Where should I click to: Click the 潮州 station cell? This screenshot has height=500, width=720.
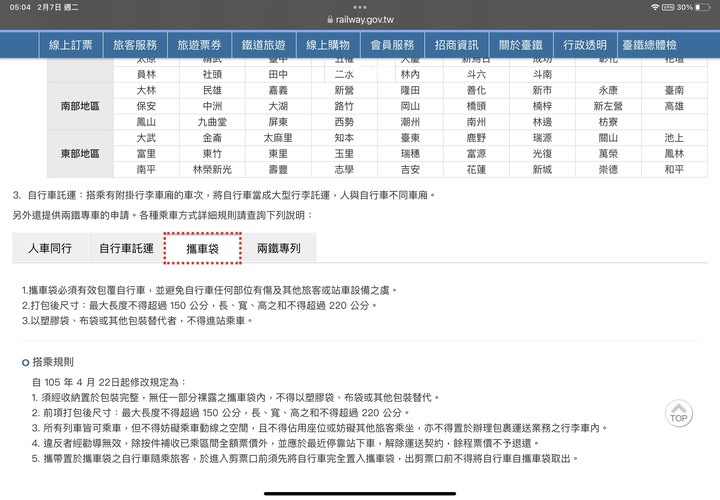pos(410,122)
